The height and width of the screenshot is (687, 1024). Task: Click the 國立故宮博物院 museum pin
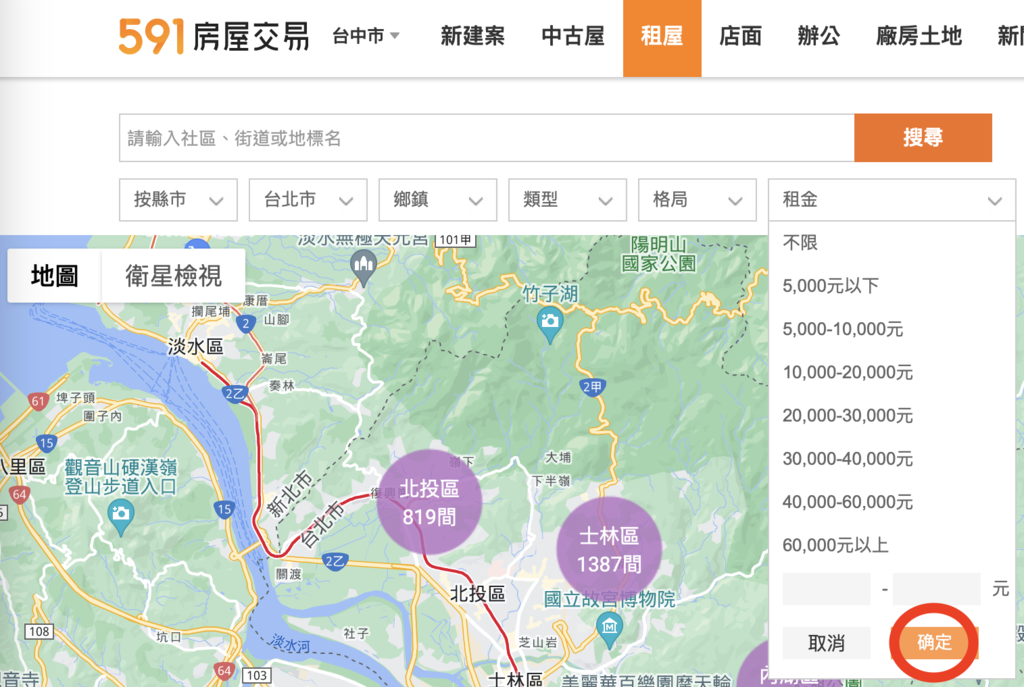point(609,630)
